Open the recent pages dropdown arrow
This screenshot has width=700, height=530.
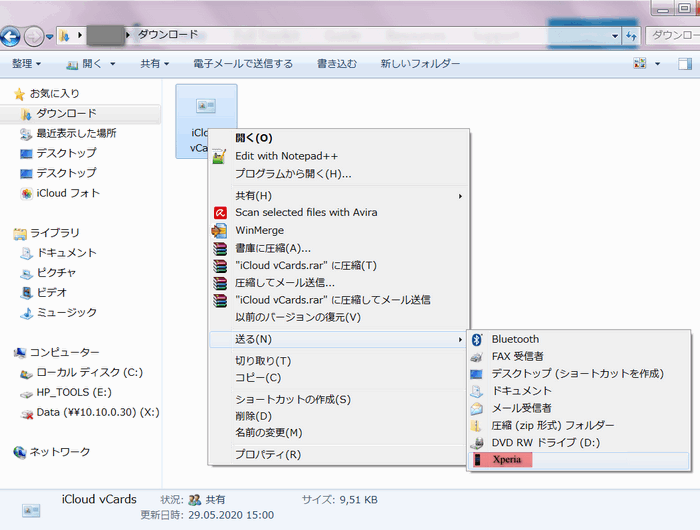tap(50, 37)
